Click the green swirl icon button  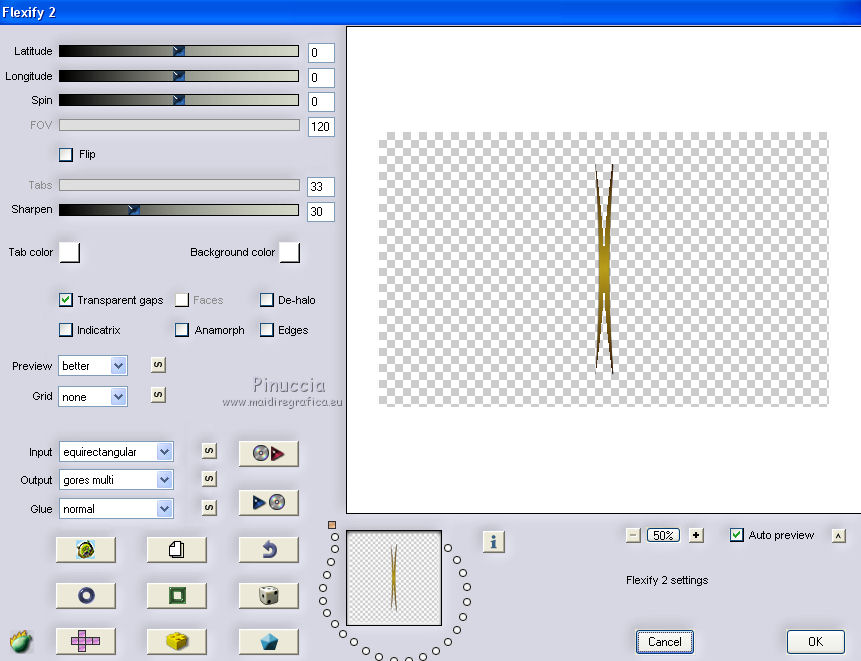86,550
